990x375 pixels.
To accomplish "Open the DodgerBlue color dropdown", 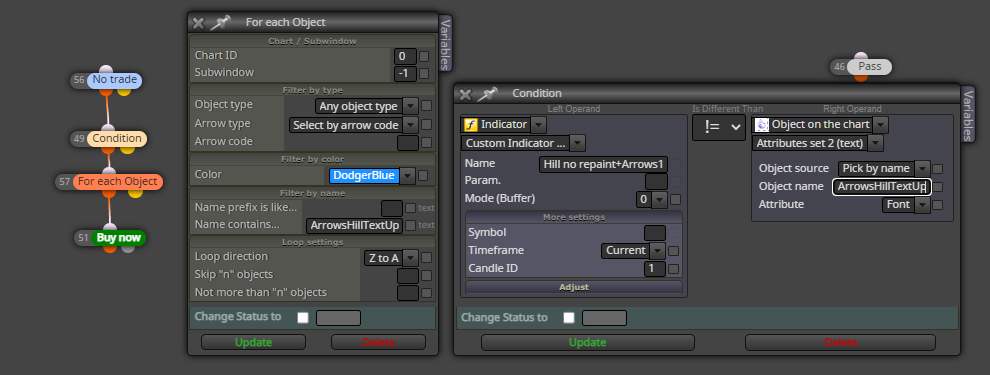I will click(407, 176).
